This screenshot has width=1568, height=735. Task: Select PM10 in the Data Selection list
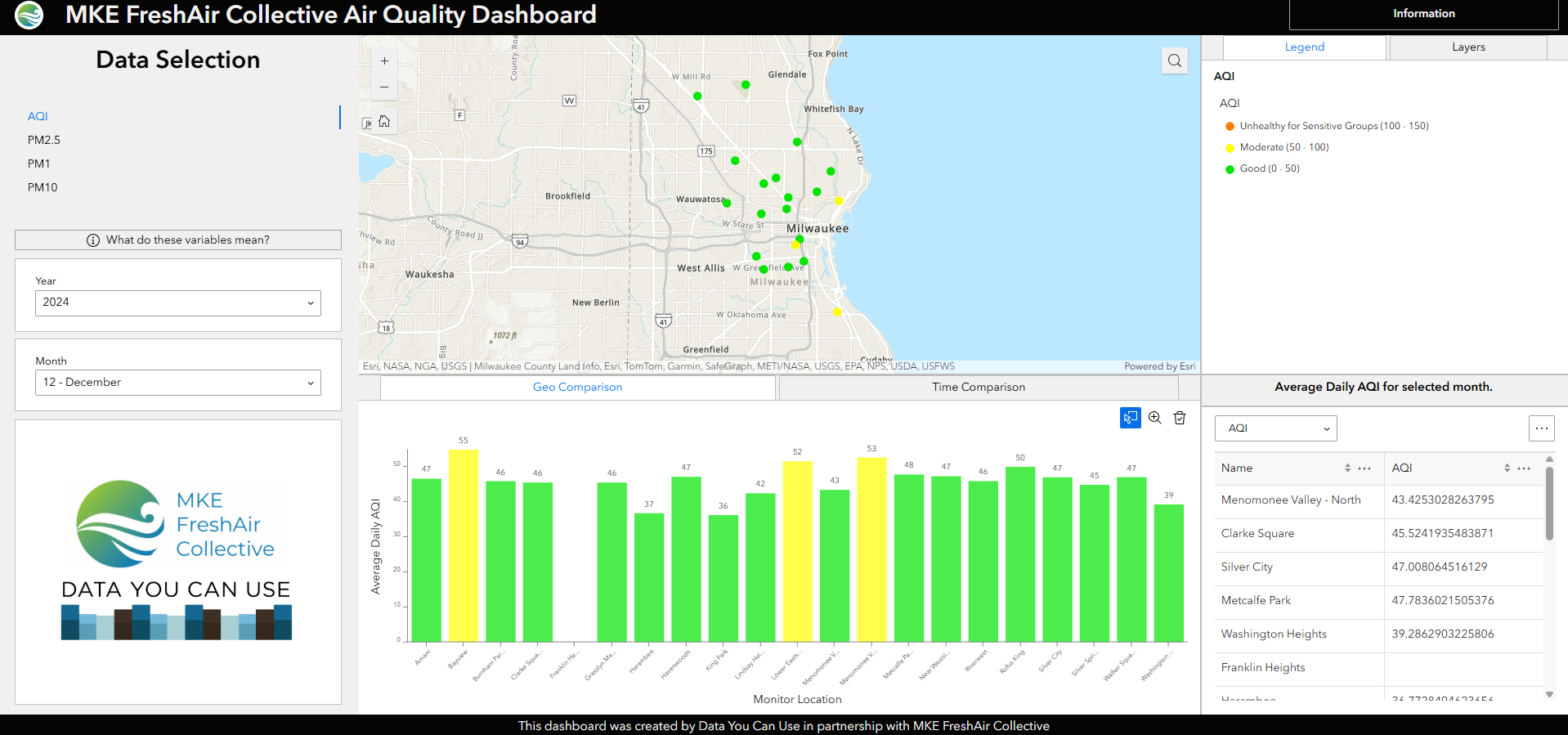(43, 187)
